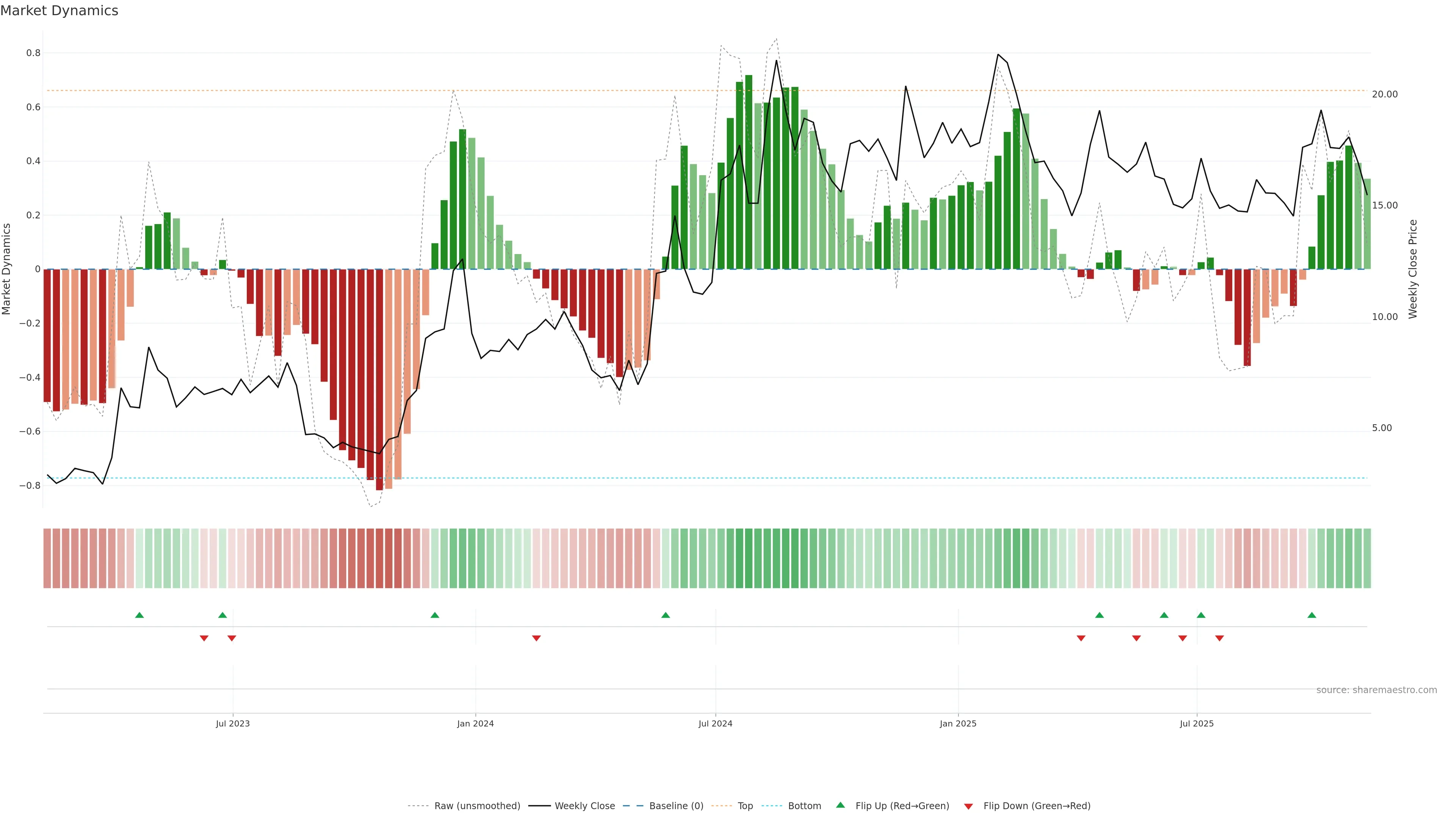Viewport: 1456px width, 819px height.
Task: Click the Flip Up marker just before Jul 2024
Action: click(x=665, y=615)
